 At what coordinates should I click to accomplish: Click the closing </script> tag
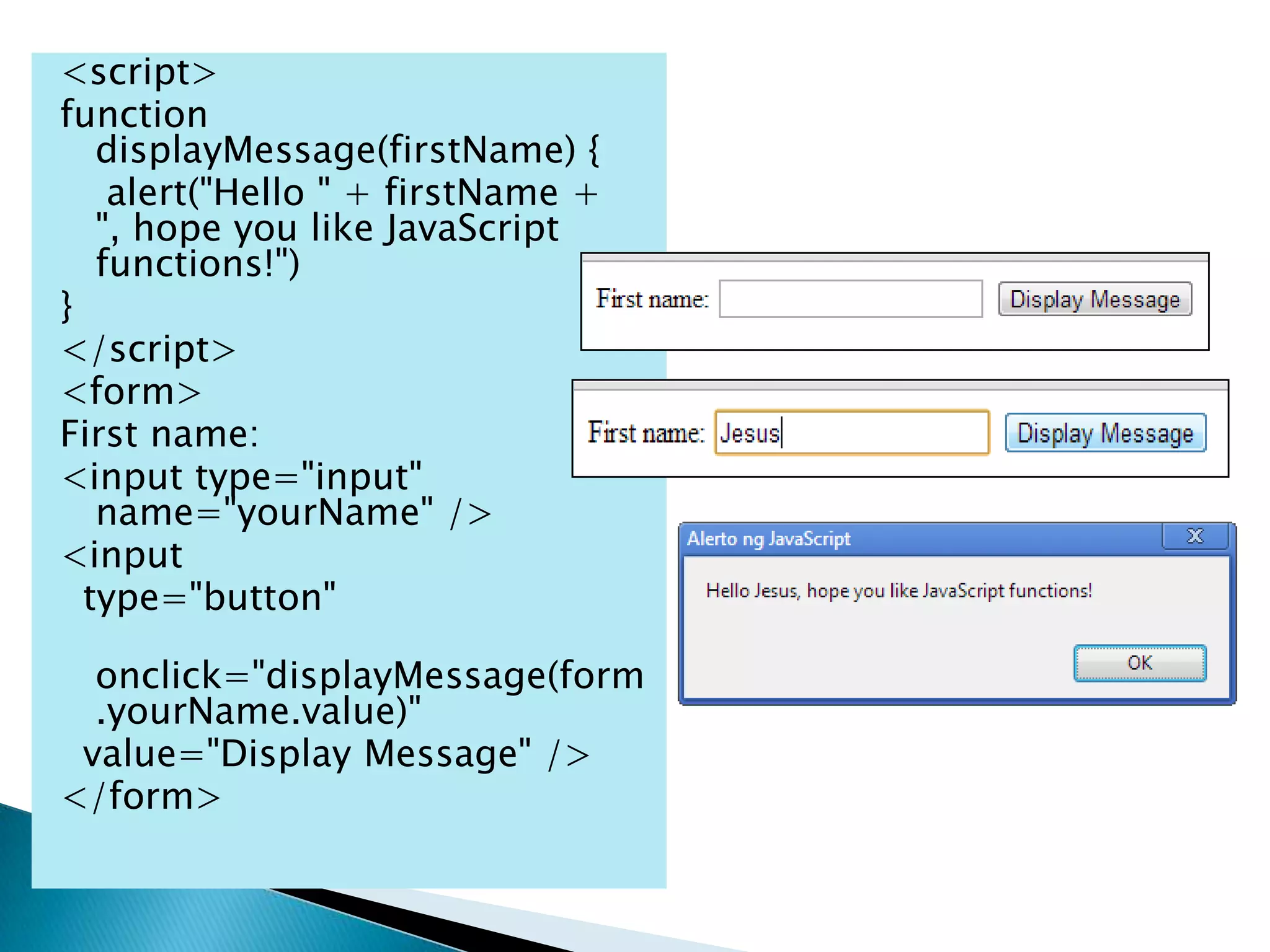pyautogui.click(x=149, y=350)
